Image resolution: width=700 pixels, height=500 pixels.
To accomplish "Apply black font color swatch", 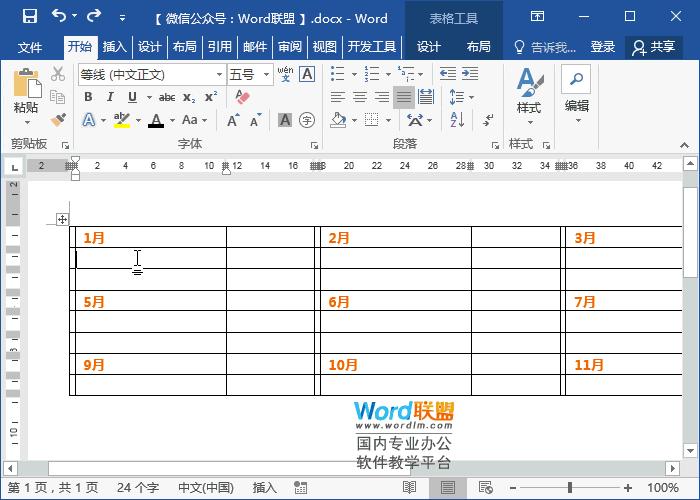I will [x=156, y=121].
